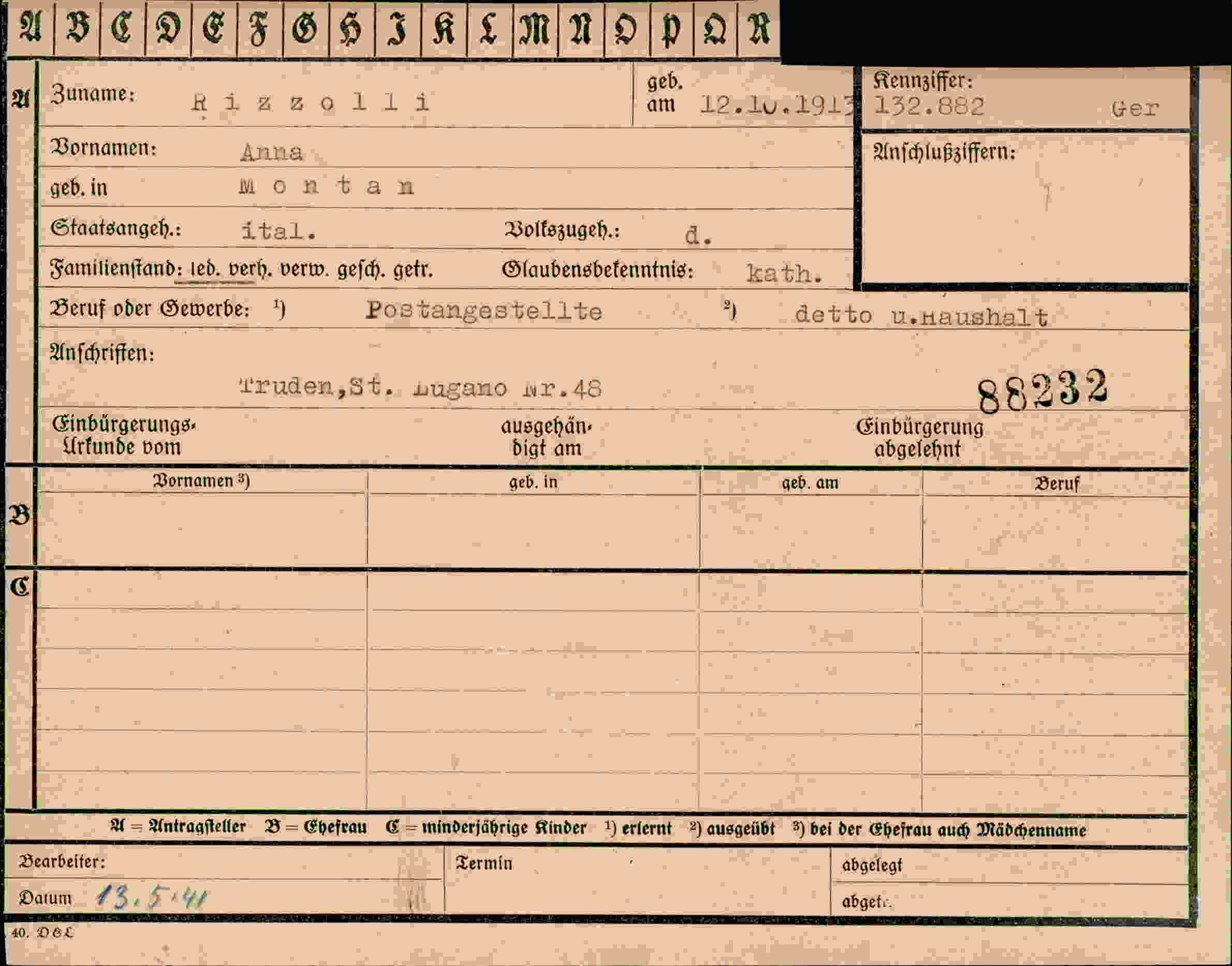Select alphabet tab M at top

point(535,28)
